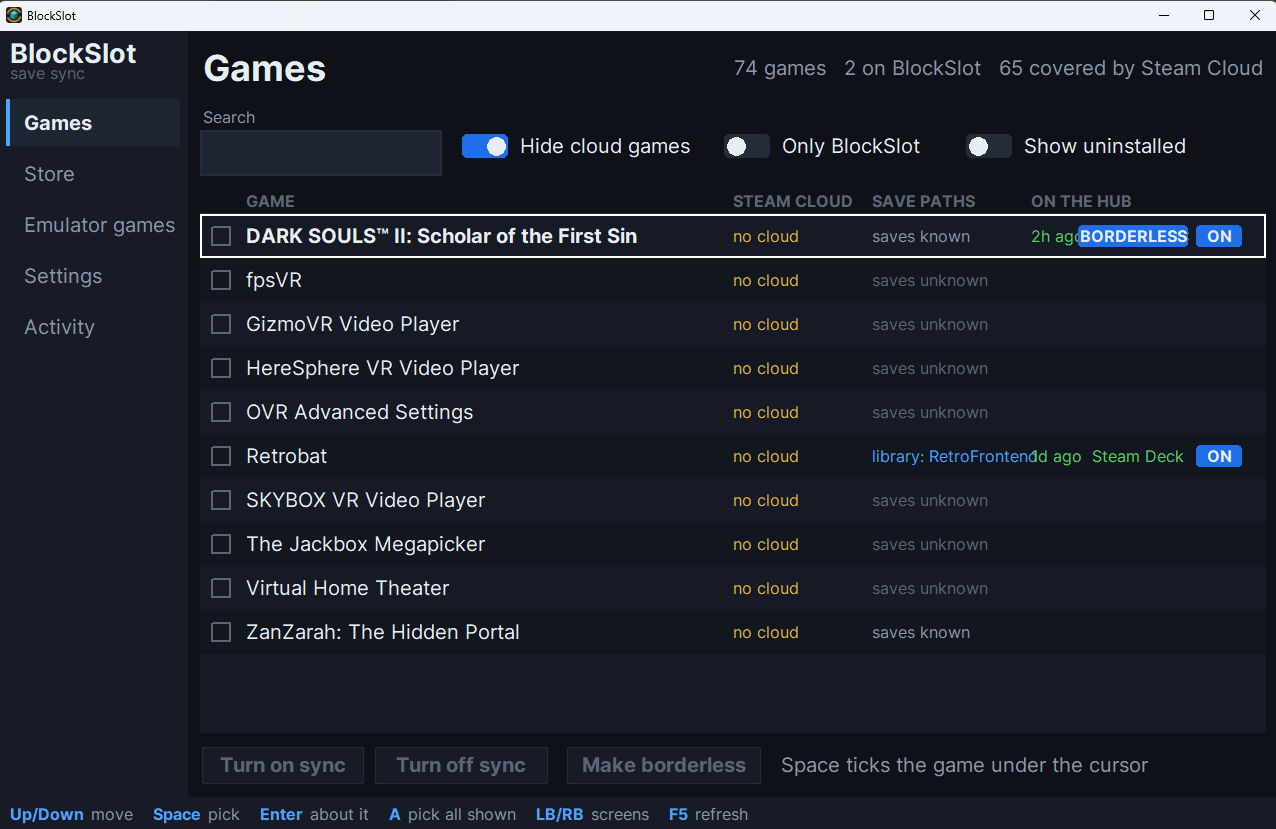Click 'saves known' in DARK SOULS II row
The width and height of the screenshot is (1276, 829).
921,236
